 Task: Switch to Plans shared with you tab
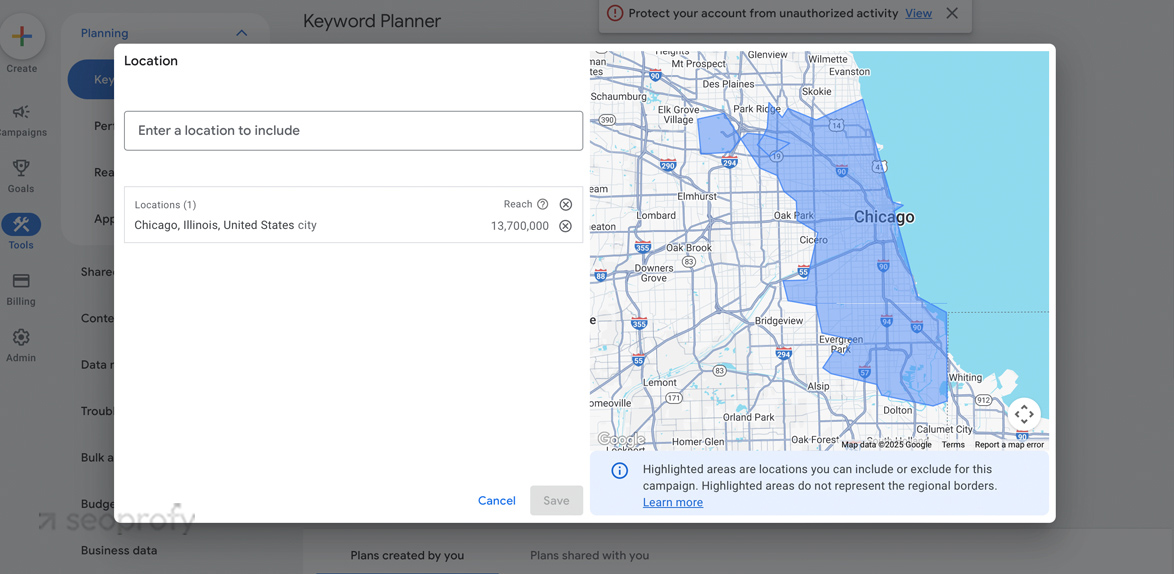[589, 555]
